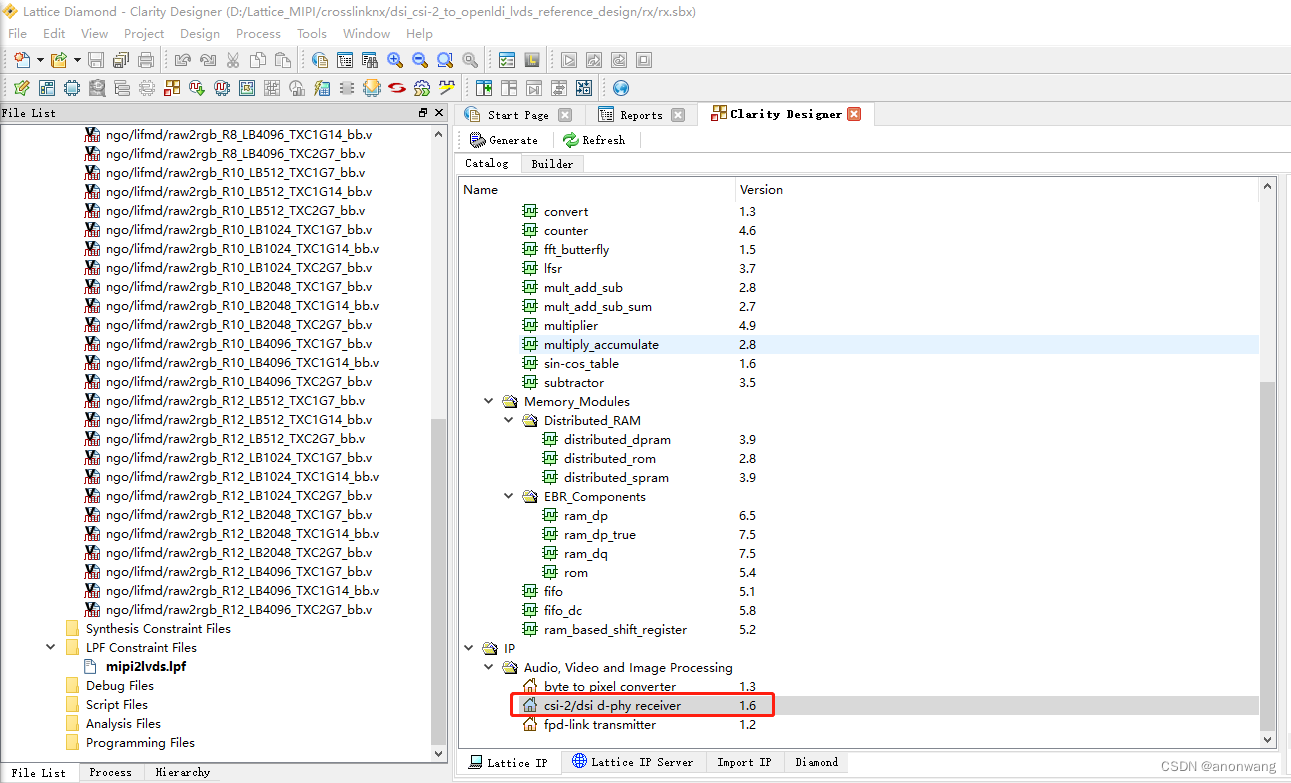Select the Synthesis Constraint Files folder
Viewport: 1291px width, 783px height.
click(x=158, y=629)
